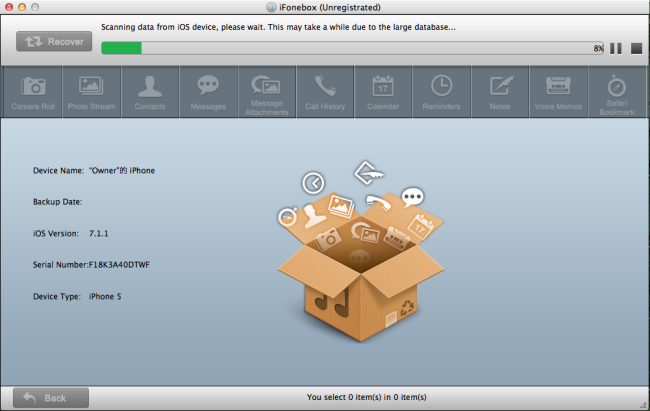Open the Reminders category
Screen dimensions: 650x411
[x=441, y=92]
